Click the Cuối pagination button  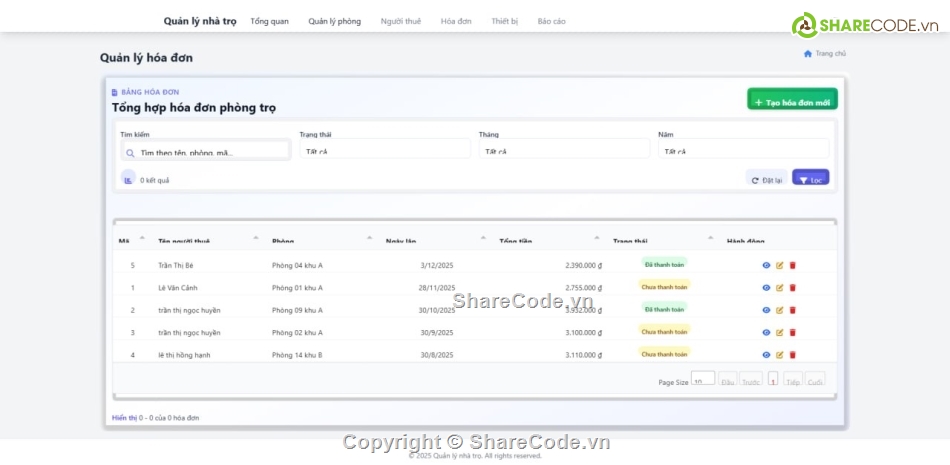pos(815,379)
